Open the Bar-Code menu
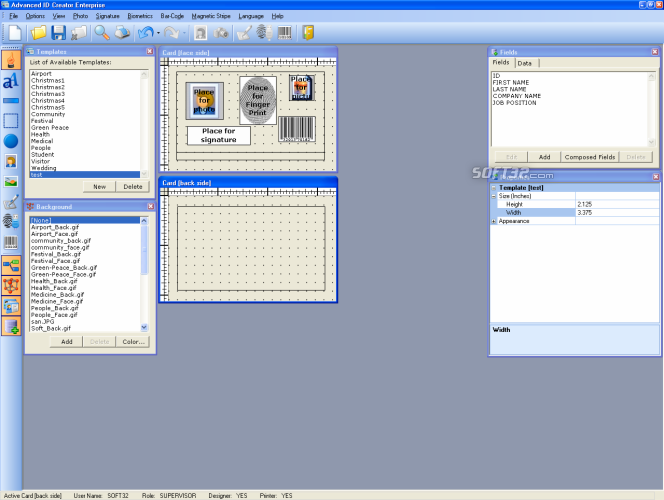The height and width of the screenshot is (500, 664). click(172, 16)
